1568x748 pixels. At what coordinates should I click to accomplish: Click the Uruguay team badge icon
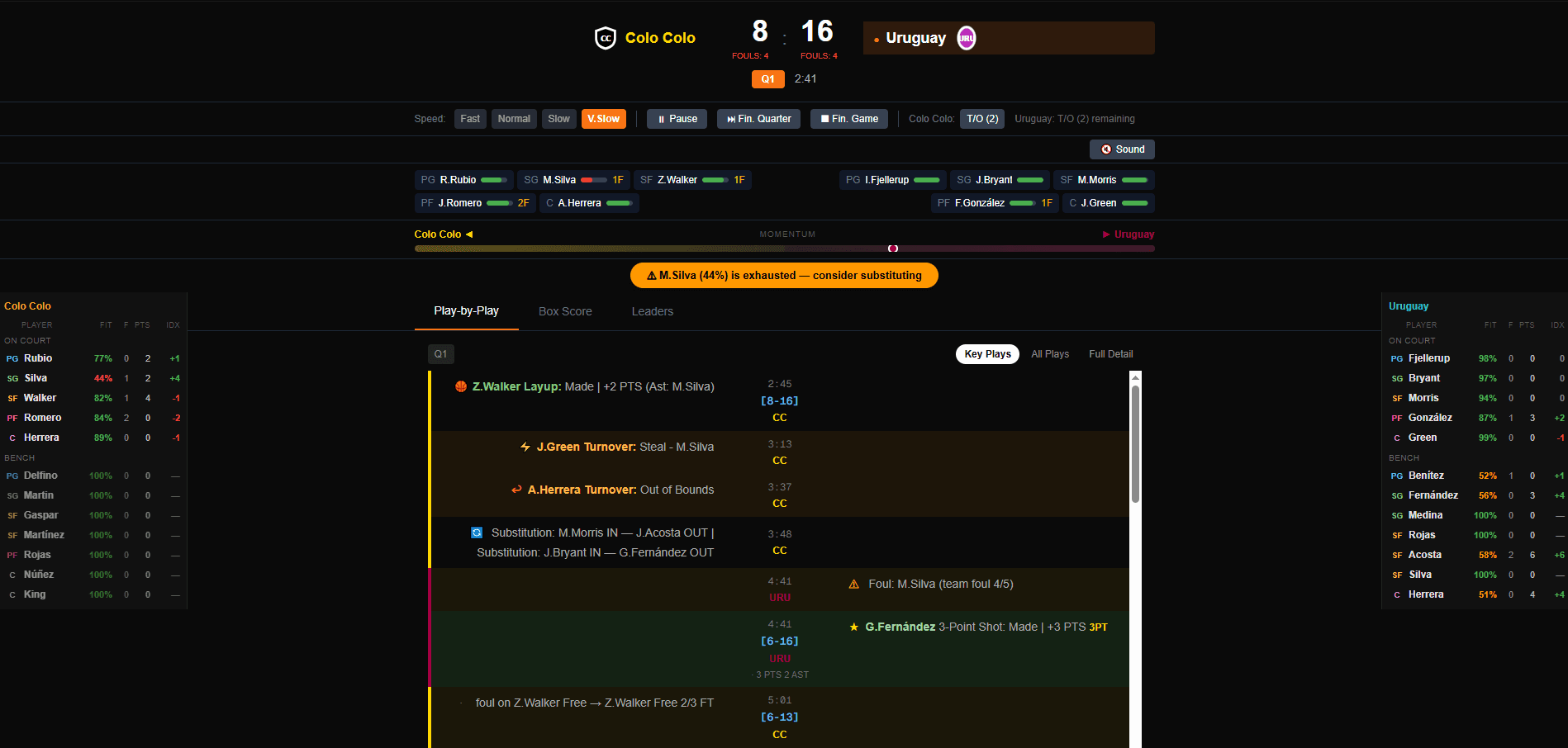(x=967, y=38)
